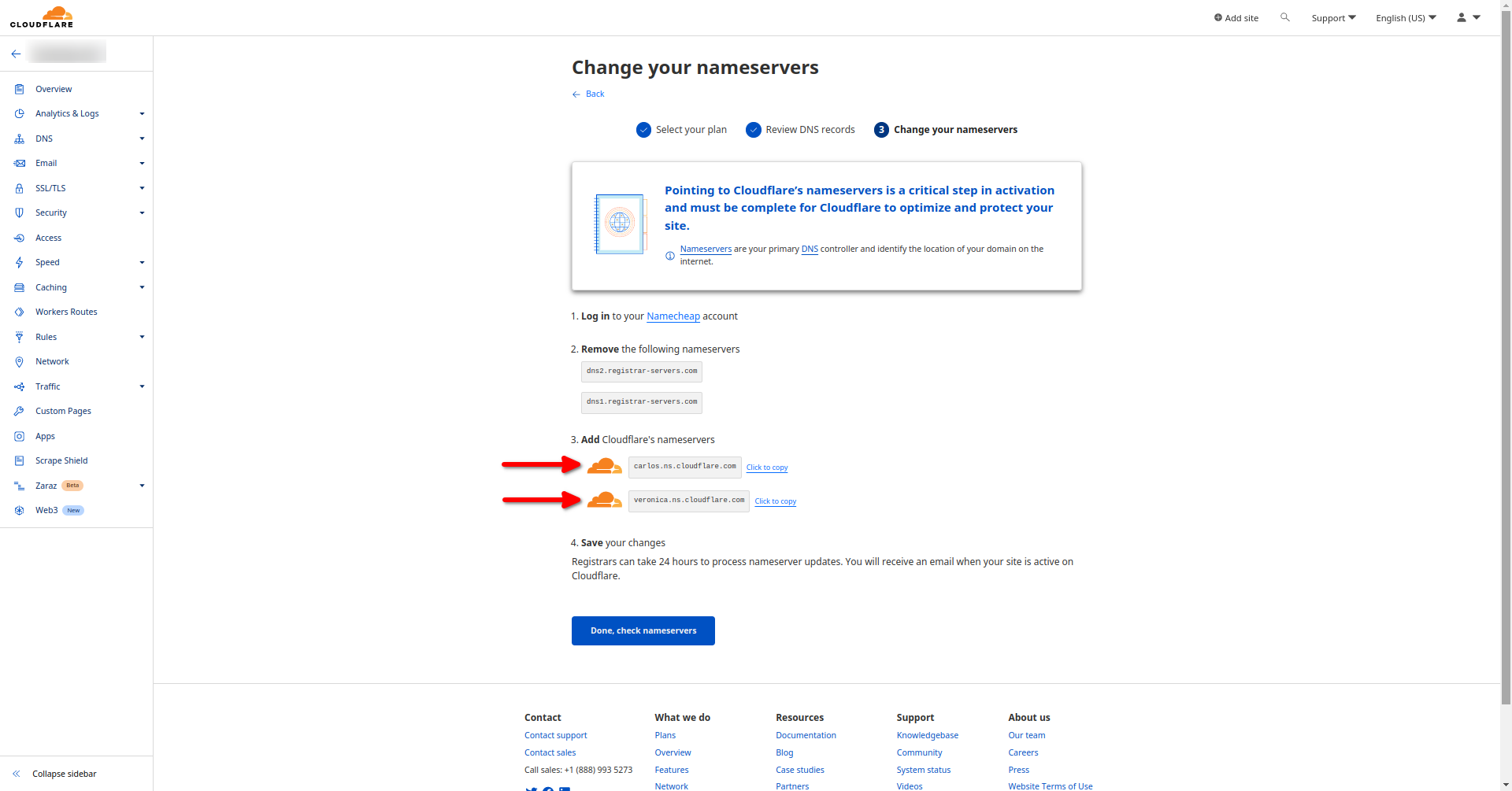Click the Email sidebar icon
Screen dimensions: 1512x791
pos(19,163)
